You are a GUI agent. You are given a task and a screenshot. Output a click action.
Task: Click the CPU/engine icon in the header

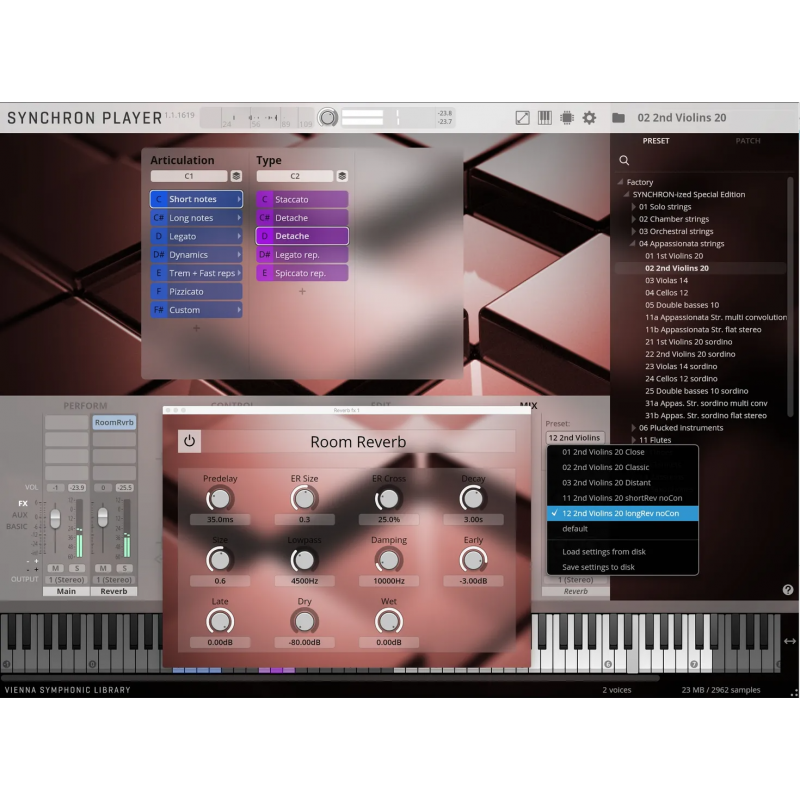[566, 117]
